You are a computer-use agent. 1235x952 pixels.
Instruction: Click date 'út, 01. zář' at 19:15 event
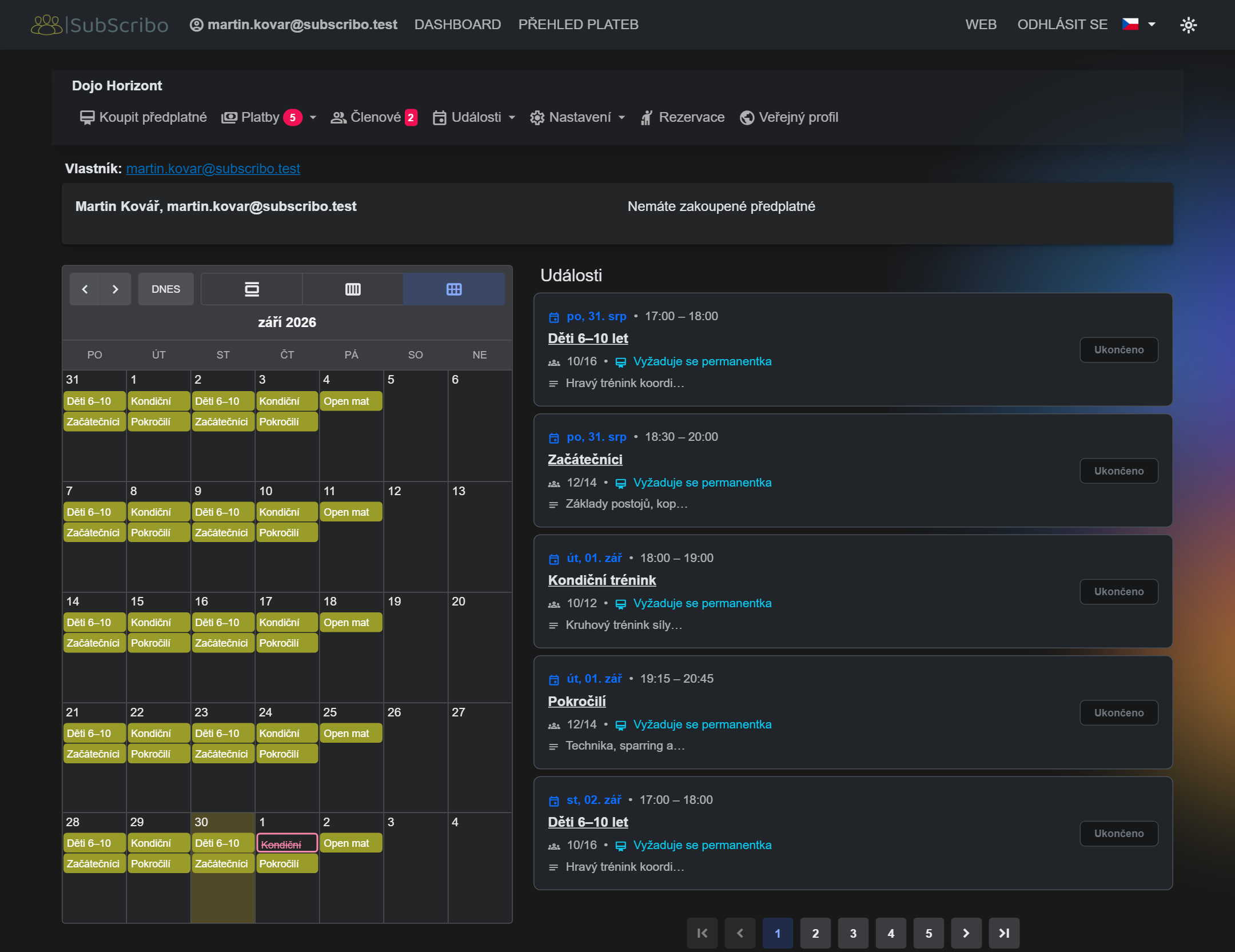[x=594, y=679]
